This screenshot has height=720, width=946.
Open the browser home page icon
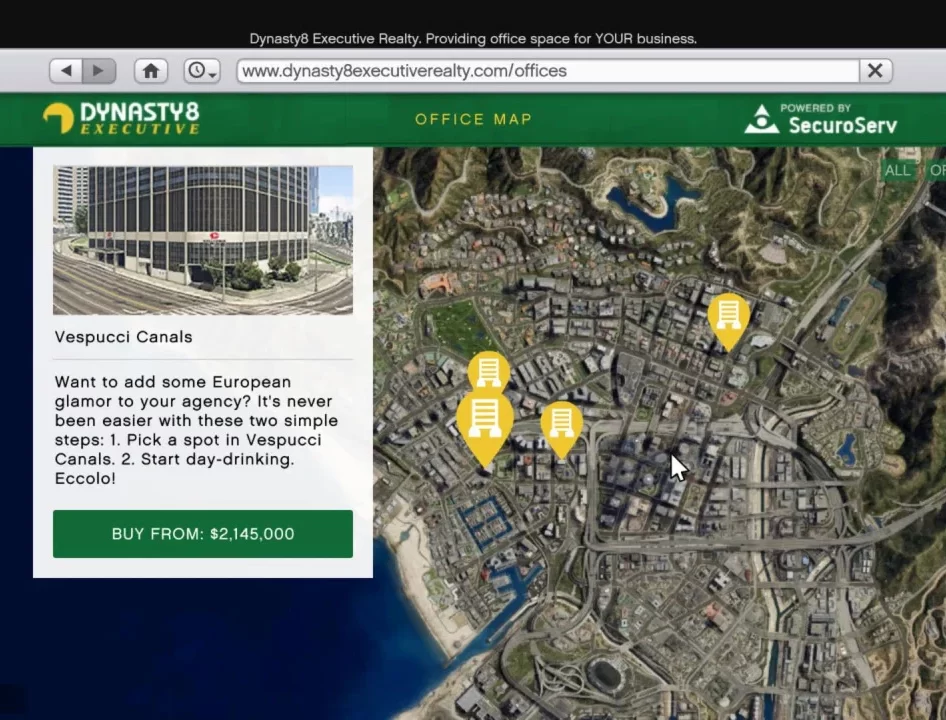151,71
